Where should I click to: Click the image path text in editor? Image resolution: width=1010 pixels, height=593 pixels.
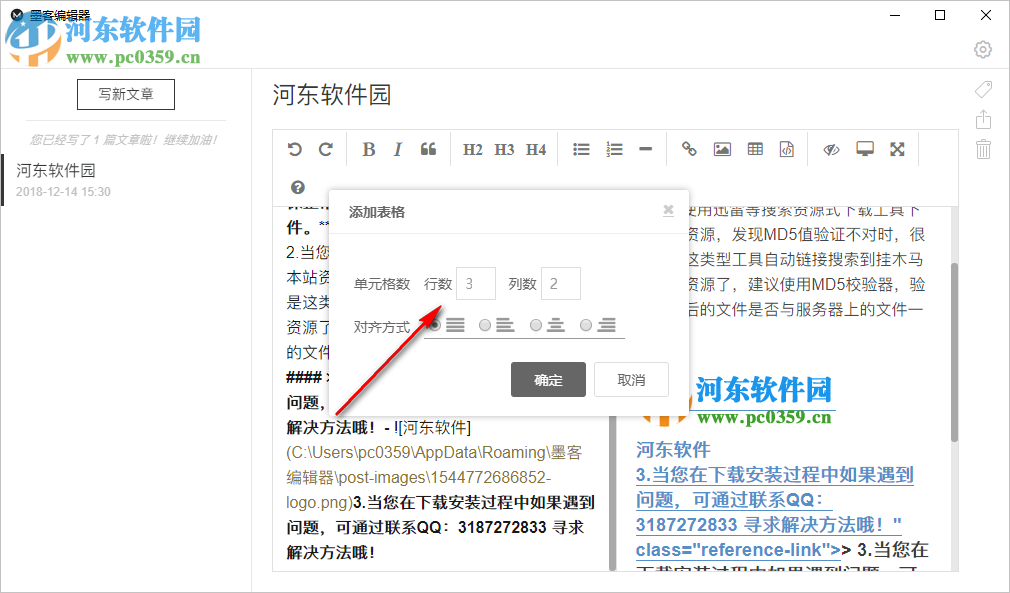(434, 477)
